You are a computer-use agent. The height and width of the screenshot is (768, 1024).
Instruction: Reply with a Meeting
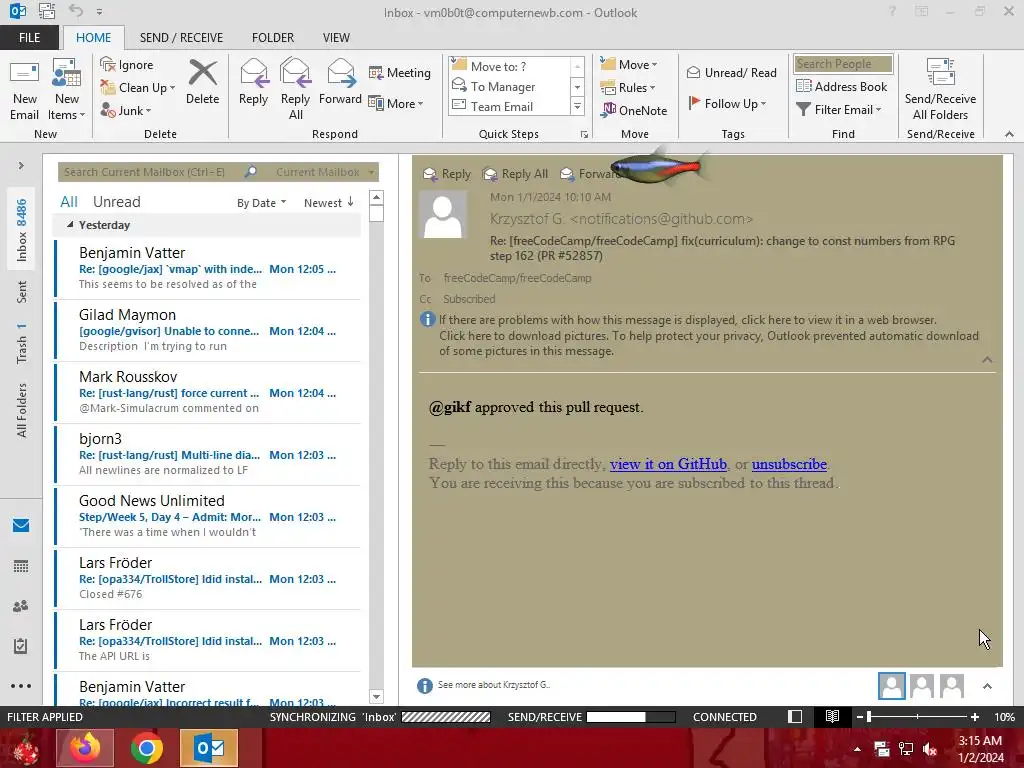tap(400, 72)
